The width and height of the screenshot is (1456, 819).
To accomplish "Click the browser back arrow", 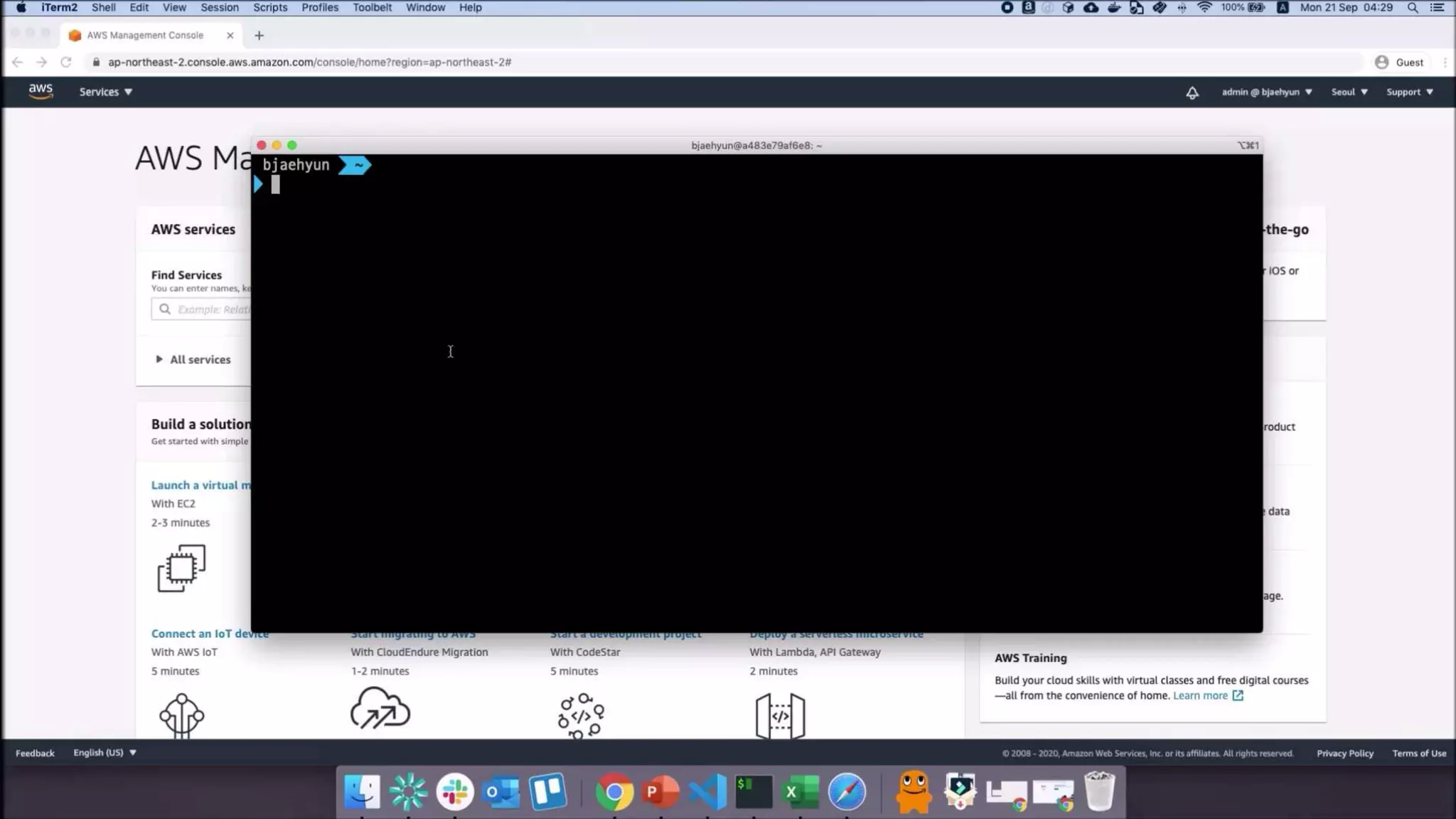I will coord(18,63).
